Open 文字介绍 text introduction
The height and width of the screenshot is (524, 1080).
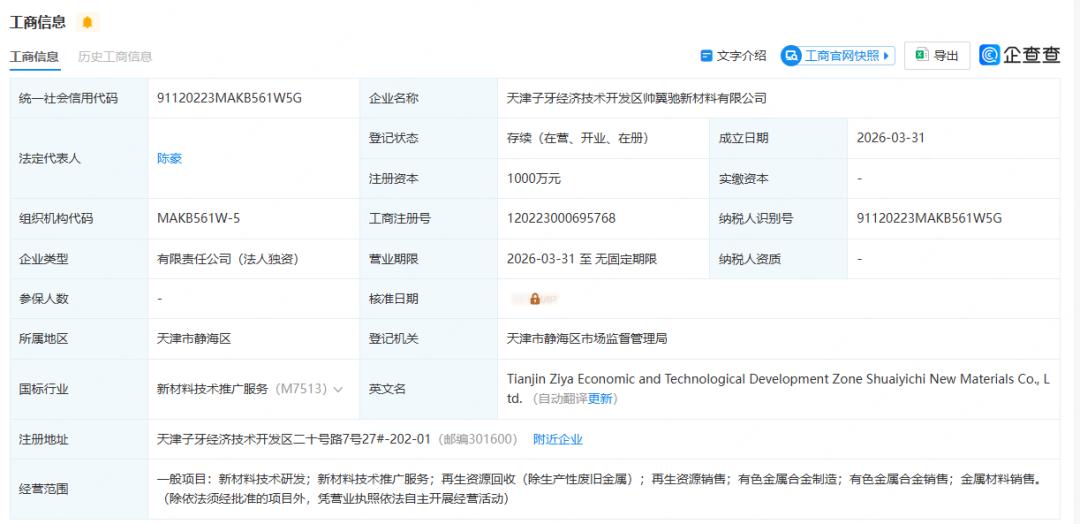click(733, 56)
